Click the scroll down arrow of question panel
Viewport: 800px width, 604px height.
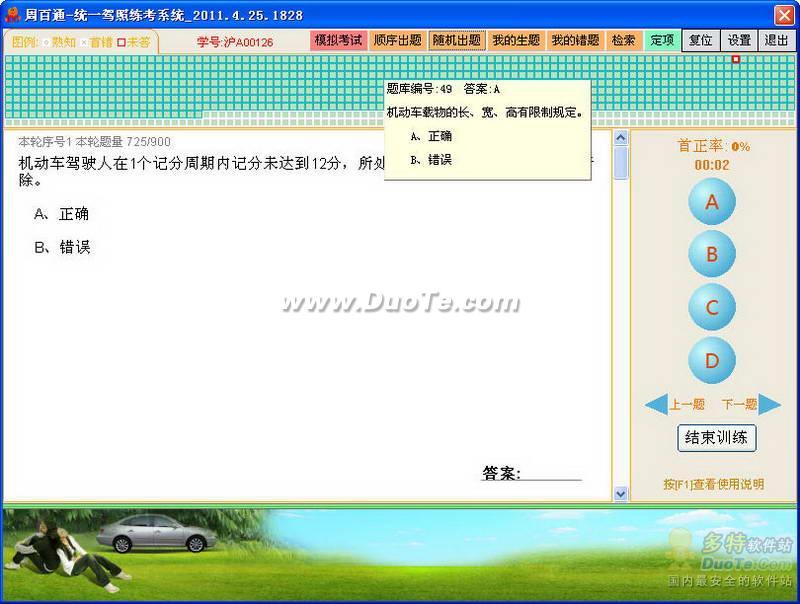(620, 493)
